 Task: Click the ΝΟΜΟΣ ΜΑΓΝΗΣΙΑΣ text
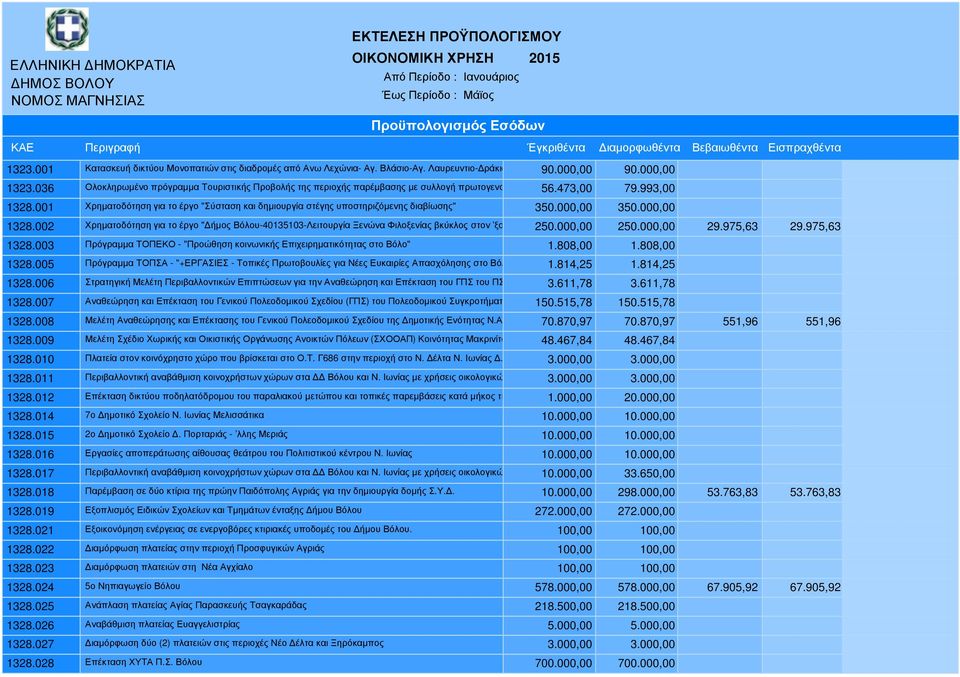click(x=78, y=100)
